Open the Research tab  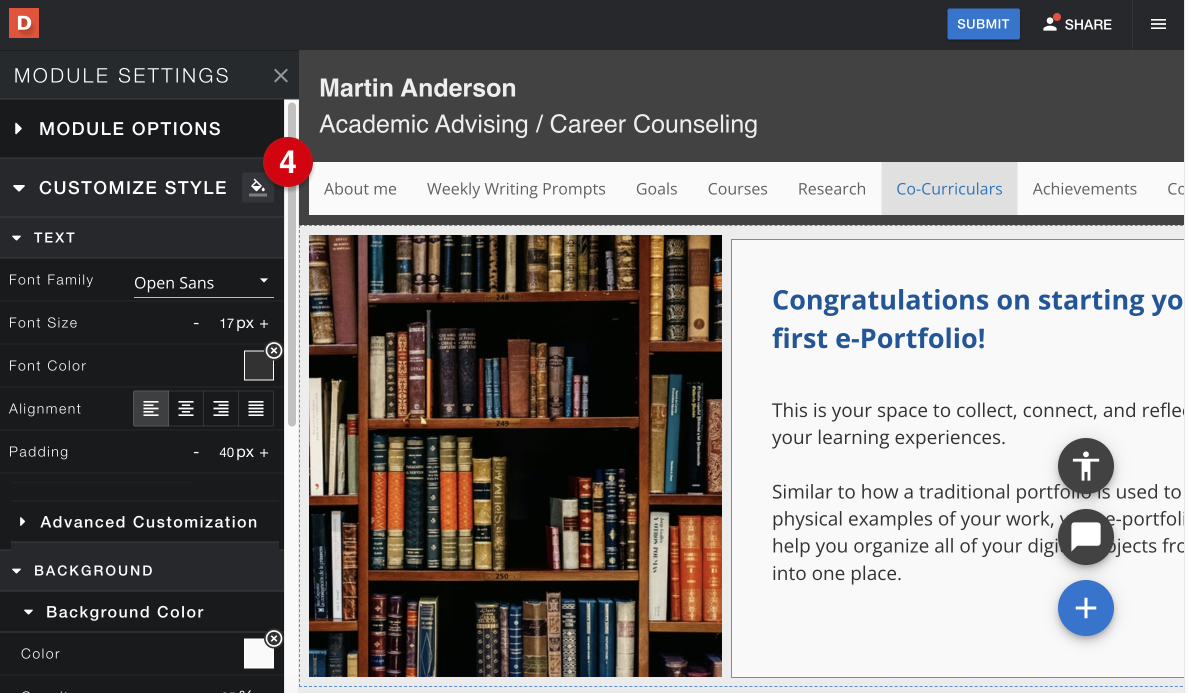click(x=831, y=189)
